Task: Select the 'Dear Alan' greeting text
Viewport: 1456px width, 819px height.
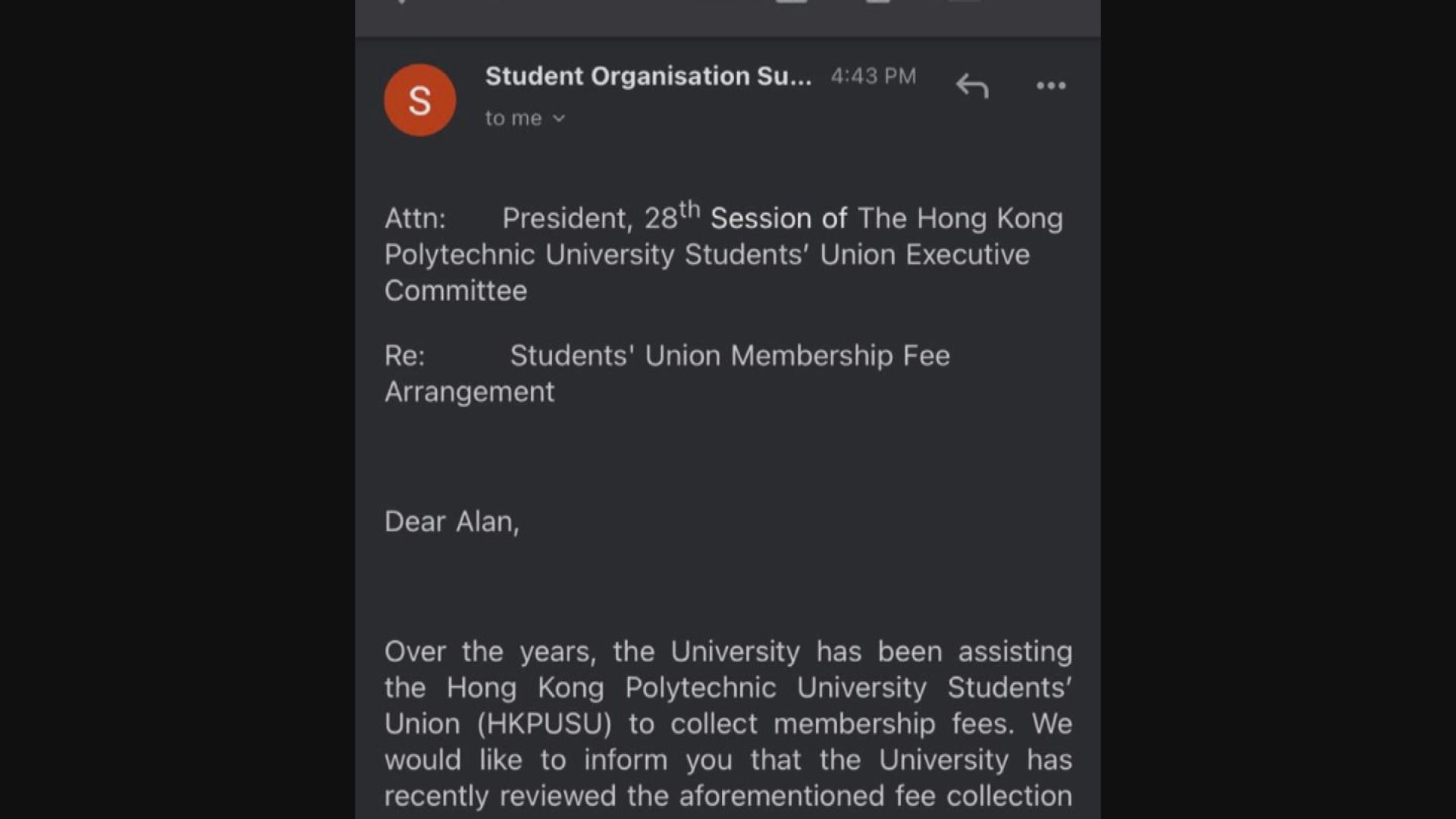Action: pyautogui.click(x=452, y=521)
